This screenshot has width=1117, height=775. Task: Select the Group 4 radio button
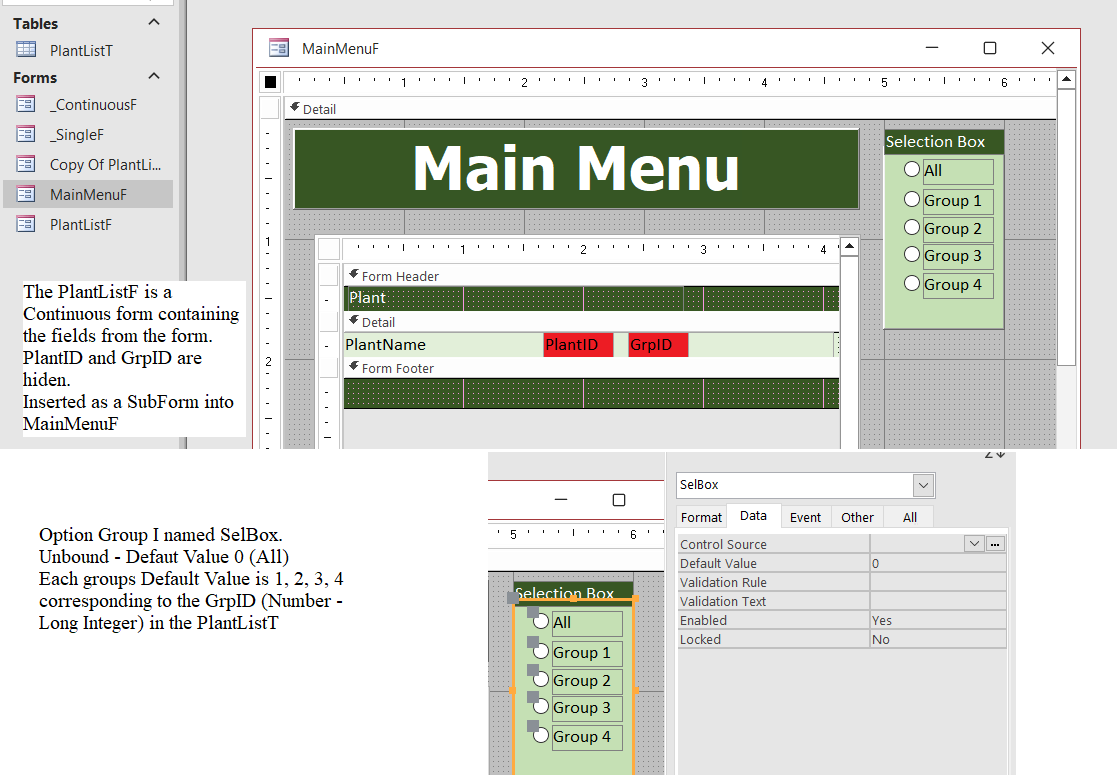tap(911, 283)
